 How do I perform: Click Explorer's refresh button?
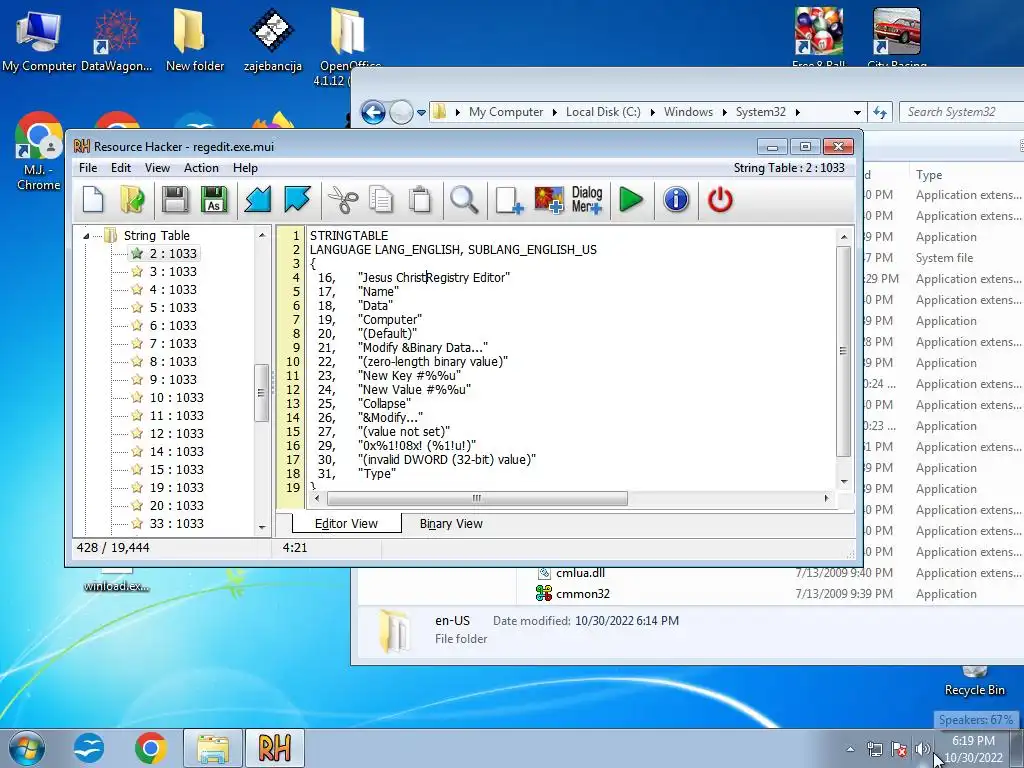(880, 112)
